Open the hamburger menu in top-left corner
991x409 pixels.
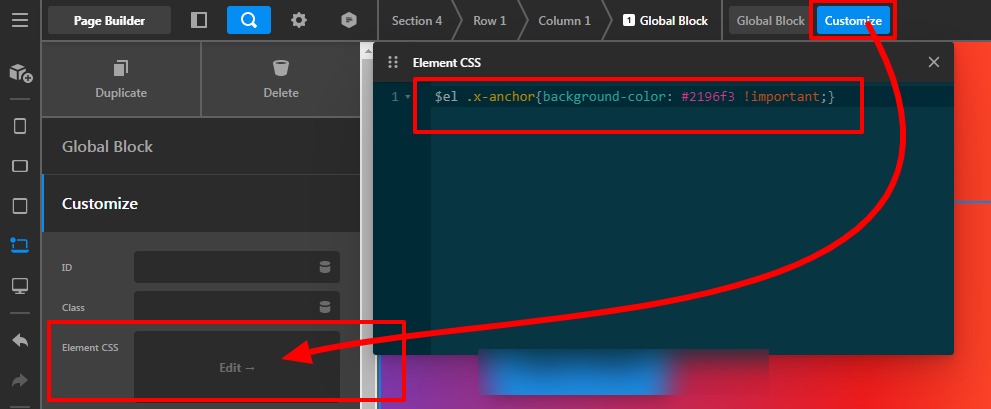click(x=20, y=20)
